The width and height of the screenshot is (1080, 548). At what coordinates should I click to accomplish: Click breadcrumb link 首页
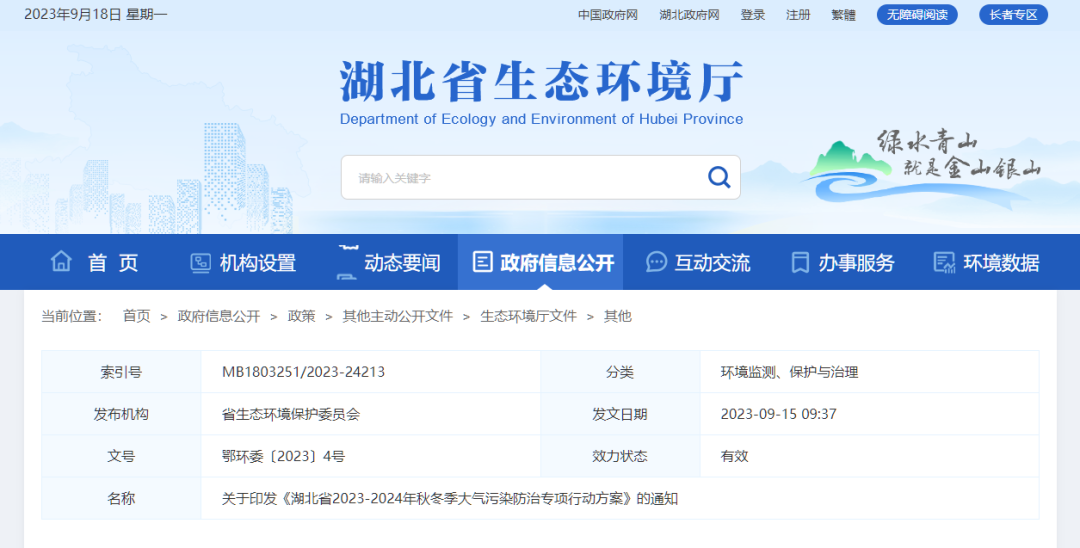click(136, 316)
